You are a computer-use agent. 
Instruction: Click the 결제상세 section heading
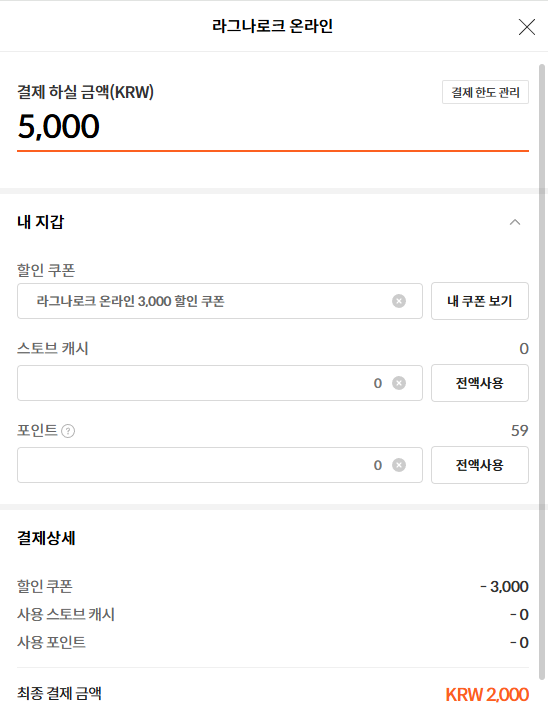46,538
